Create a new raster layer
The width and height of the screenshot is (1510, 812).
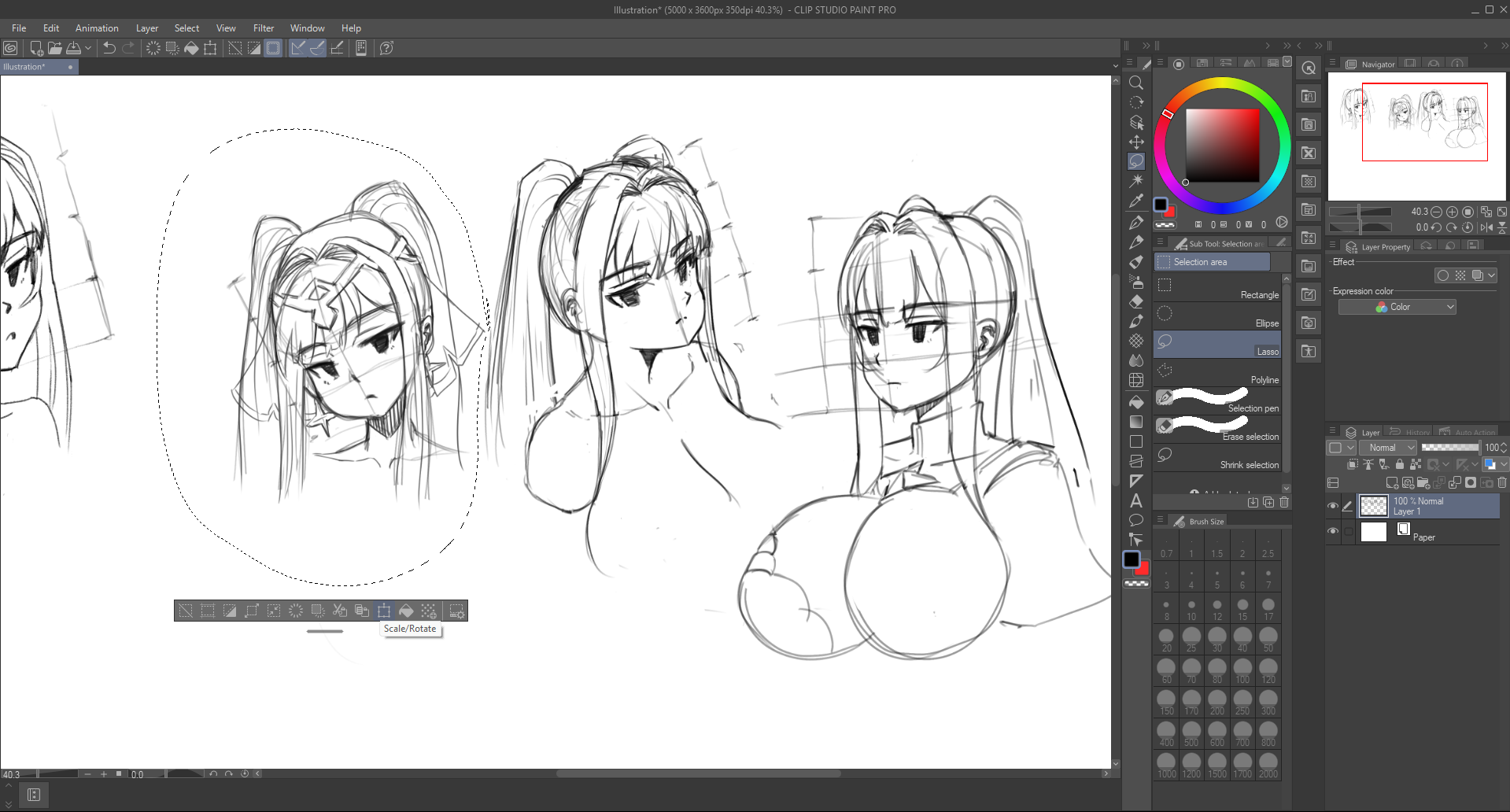[1392, 483]
